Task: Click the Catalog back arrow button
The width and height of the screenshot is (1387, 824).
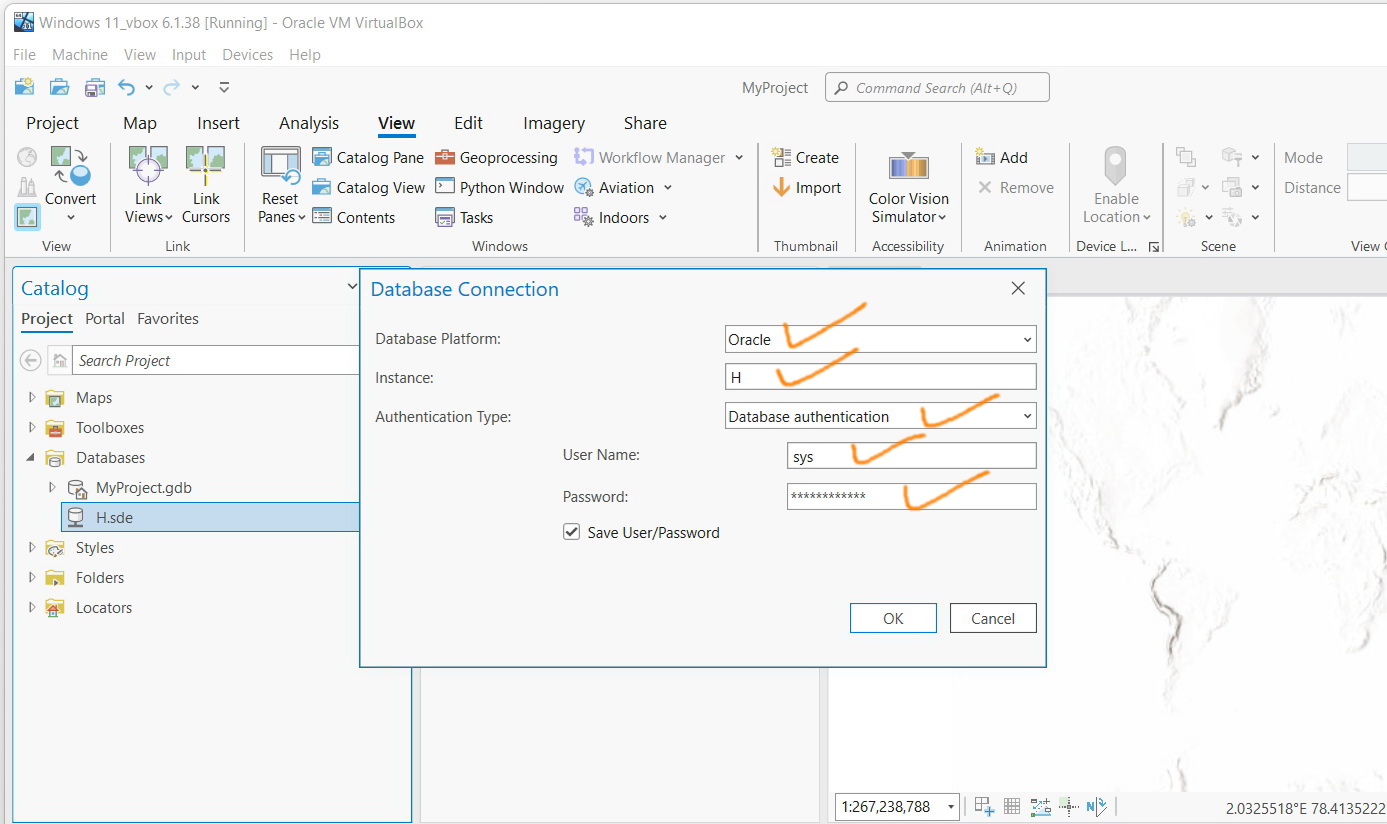Action: click(31, 360)
